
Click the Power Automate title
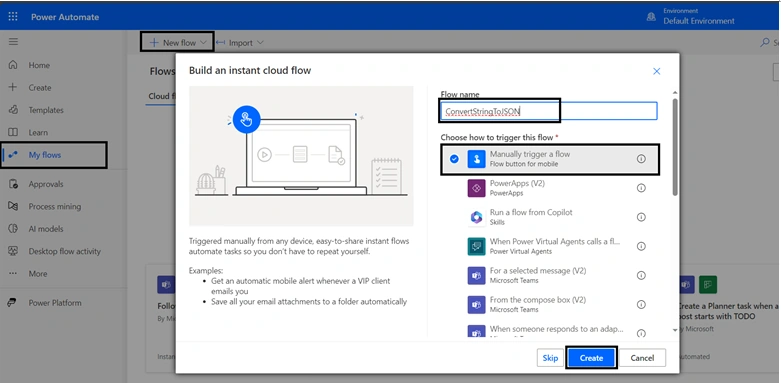coord(65,17)
